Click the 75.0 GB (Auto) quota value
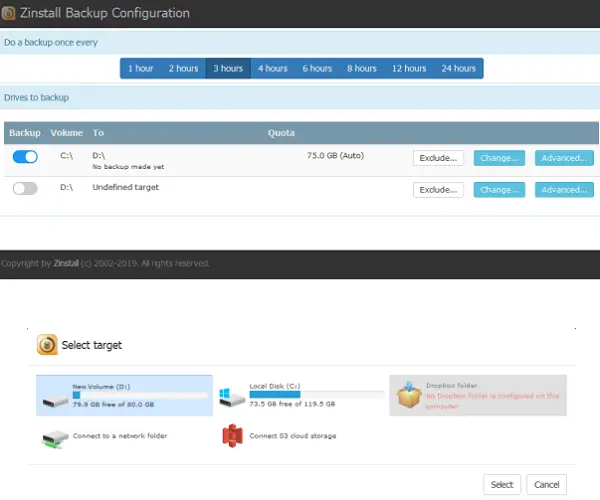The height and width of the screenshot is (500, 600). (335, 155)
